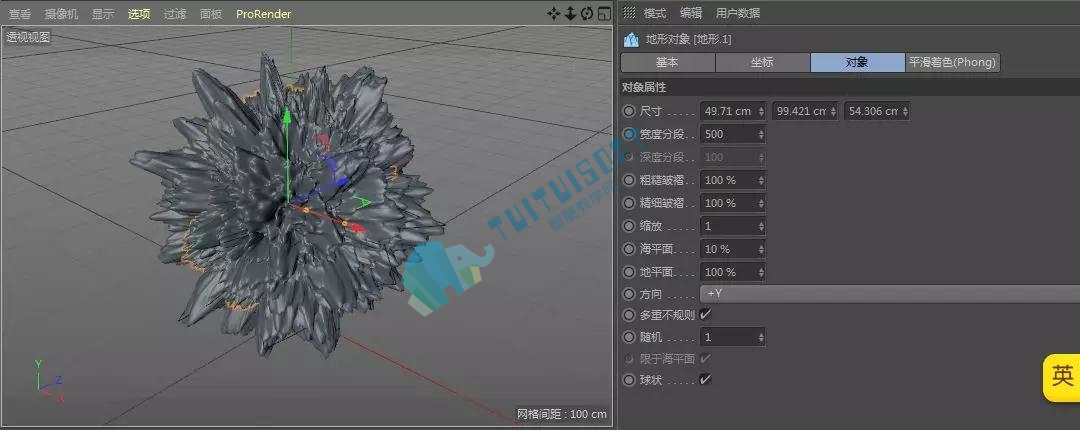Open the 编辑 menu in attributes
Image resolution: width=1080 pixels, height=430 pixels.
[x=691, y=13]
